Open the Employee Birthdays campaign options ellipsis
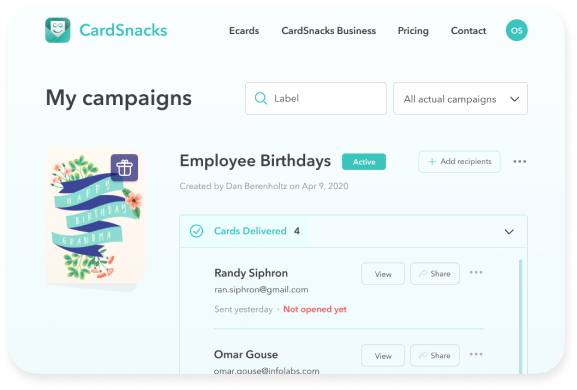This screenshot has height=390, width=577. [519, 162]
